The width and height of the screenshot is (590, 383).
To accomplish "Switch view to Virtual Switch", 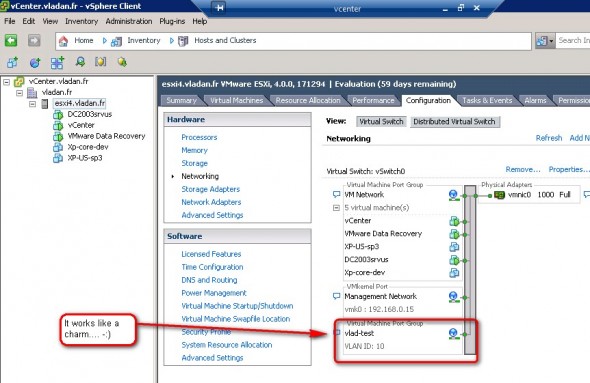I will [x=381, y=122].
